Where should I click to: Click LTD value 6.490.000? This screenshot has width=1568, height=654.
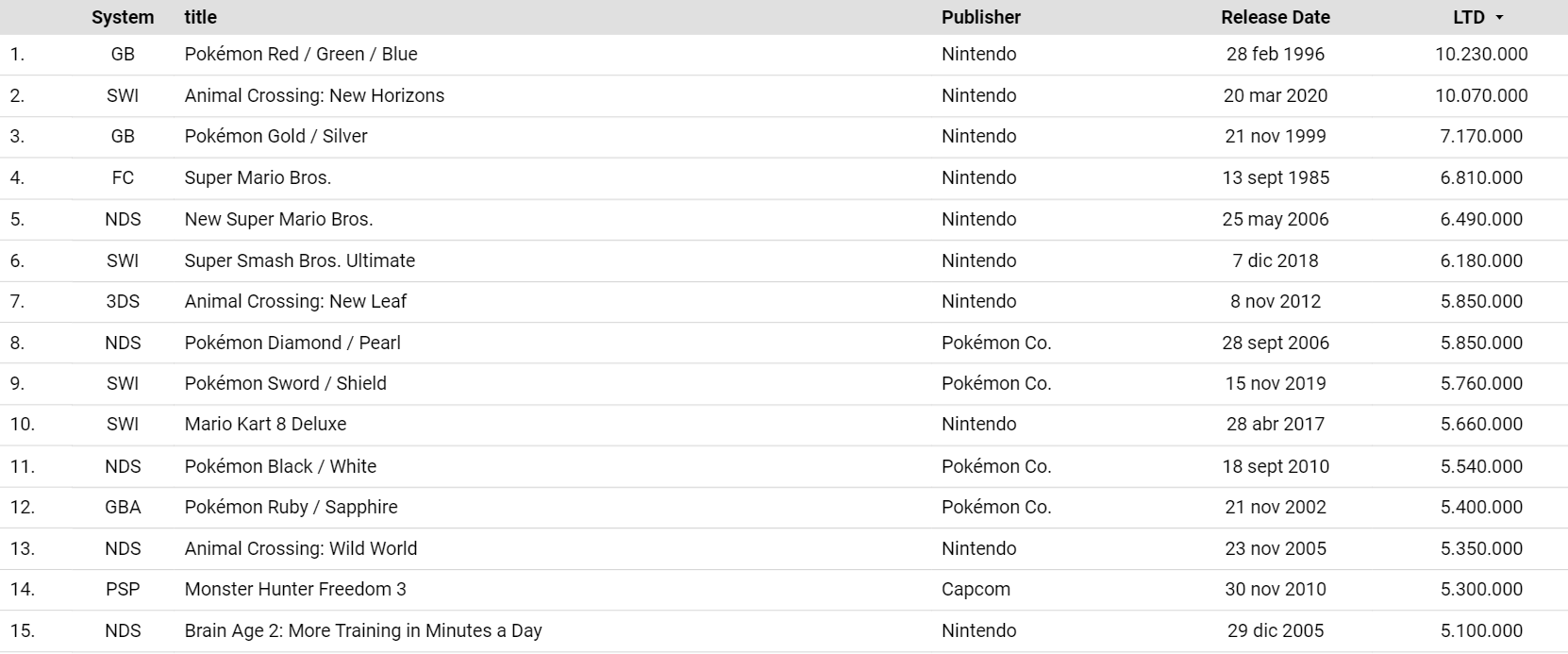click(x=1481, y=219)
